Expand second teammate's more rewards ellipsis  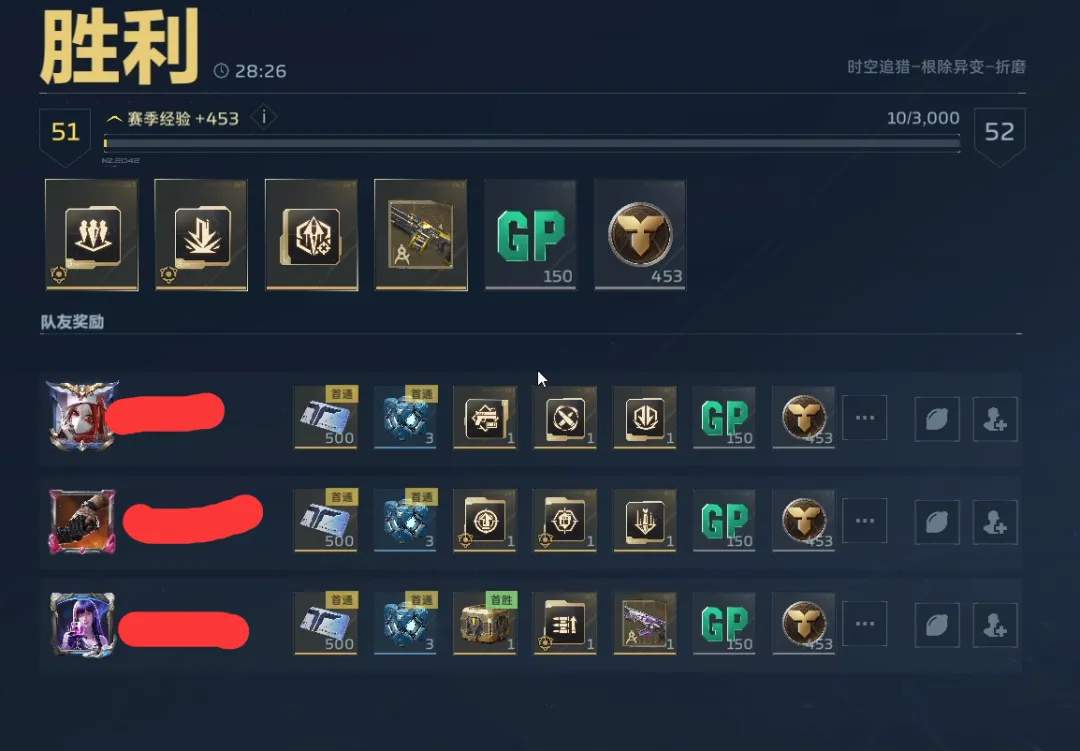pos(864,521)
